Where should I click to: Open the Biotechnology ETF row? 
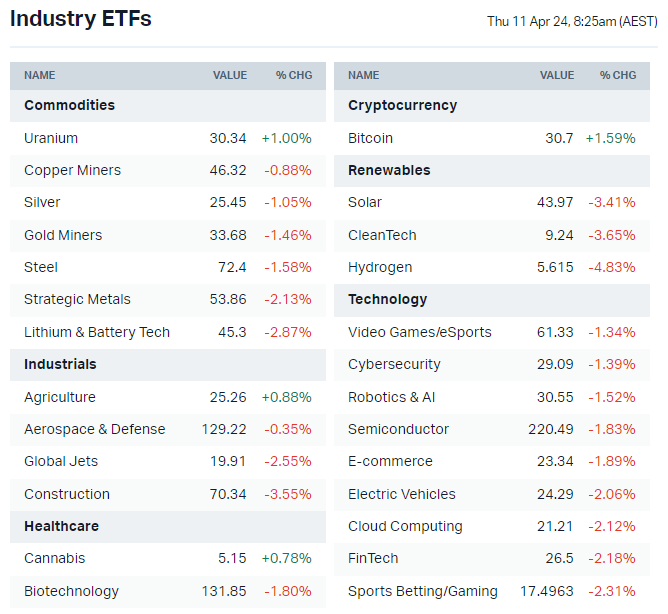71,591
